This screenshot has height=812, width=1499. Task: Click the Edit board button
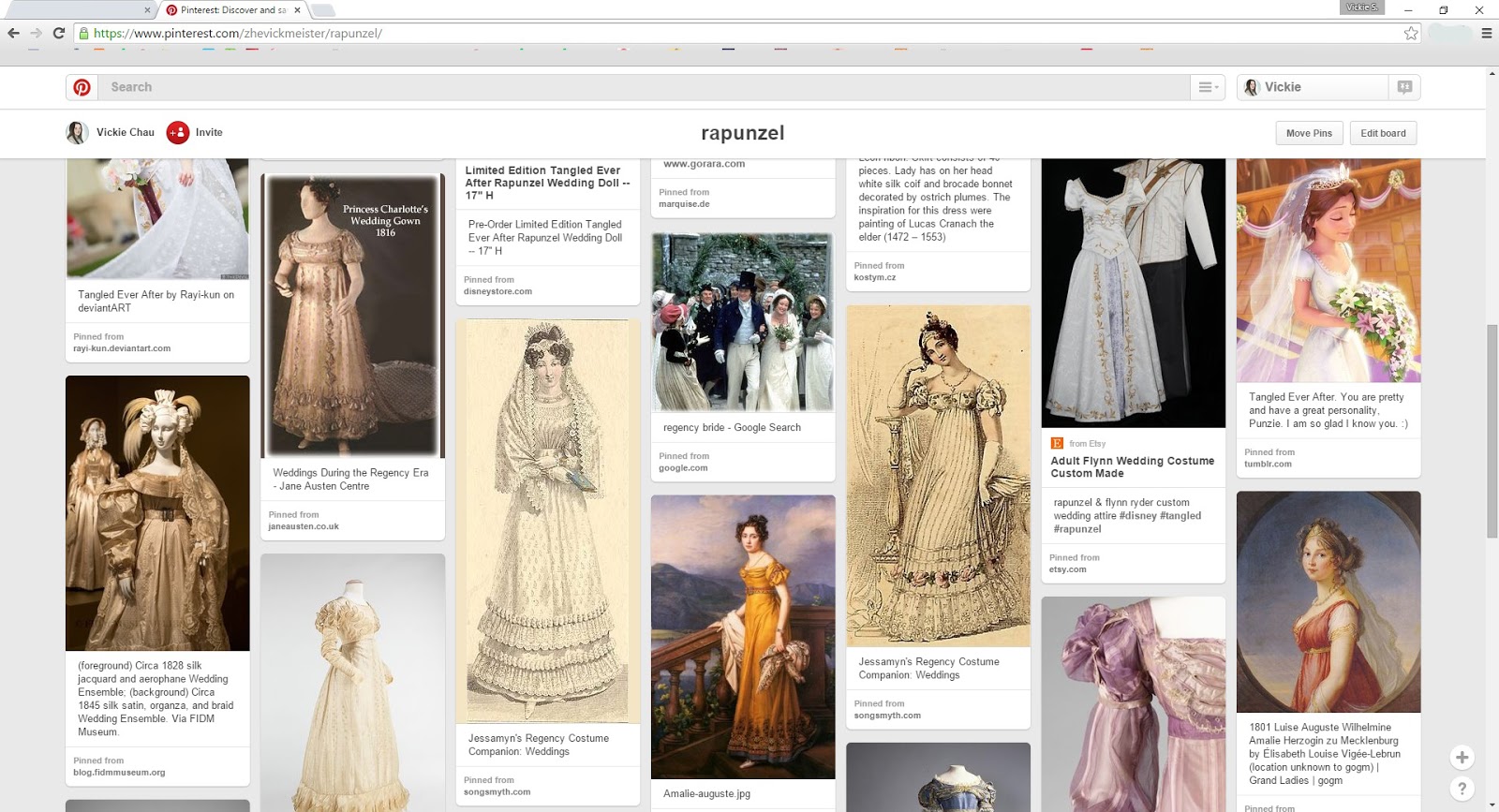tap(1383, 133)
